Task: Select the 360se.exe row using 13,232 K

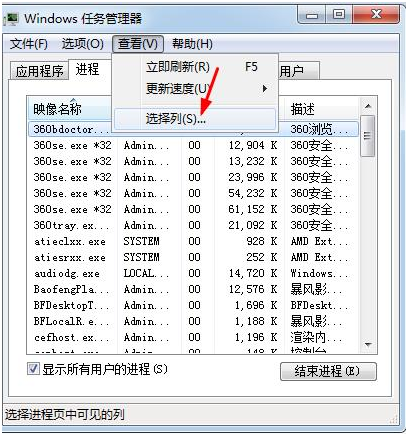Action: tap(193, 161)
